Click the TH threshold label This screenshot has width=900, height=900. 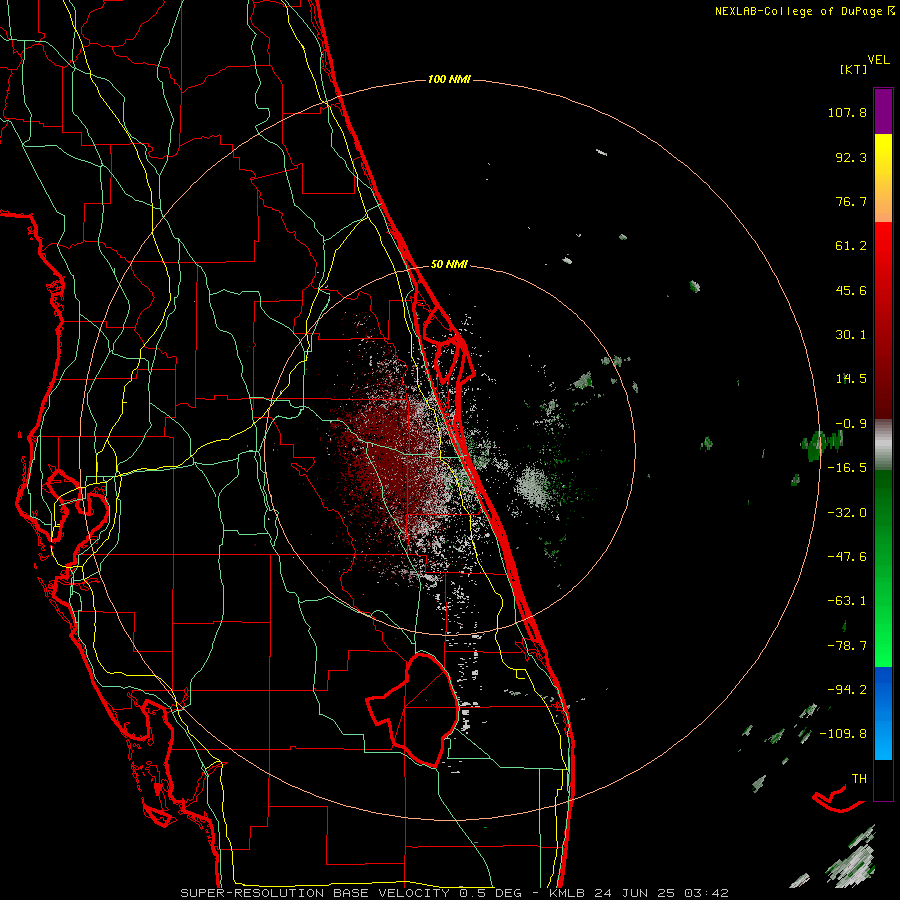[859, 779]
